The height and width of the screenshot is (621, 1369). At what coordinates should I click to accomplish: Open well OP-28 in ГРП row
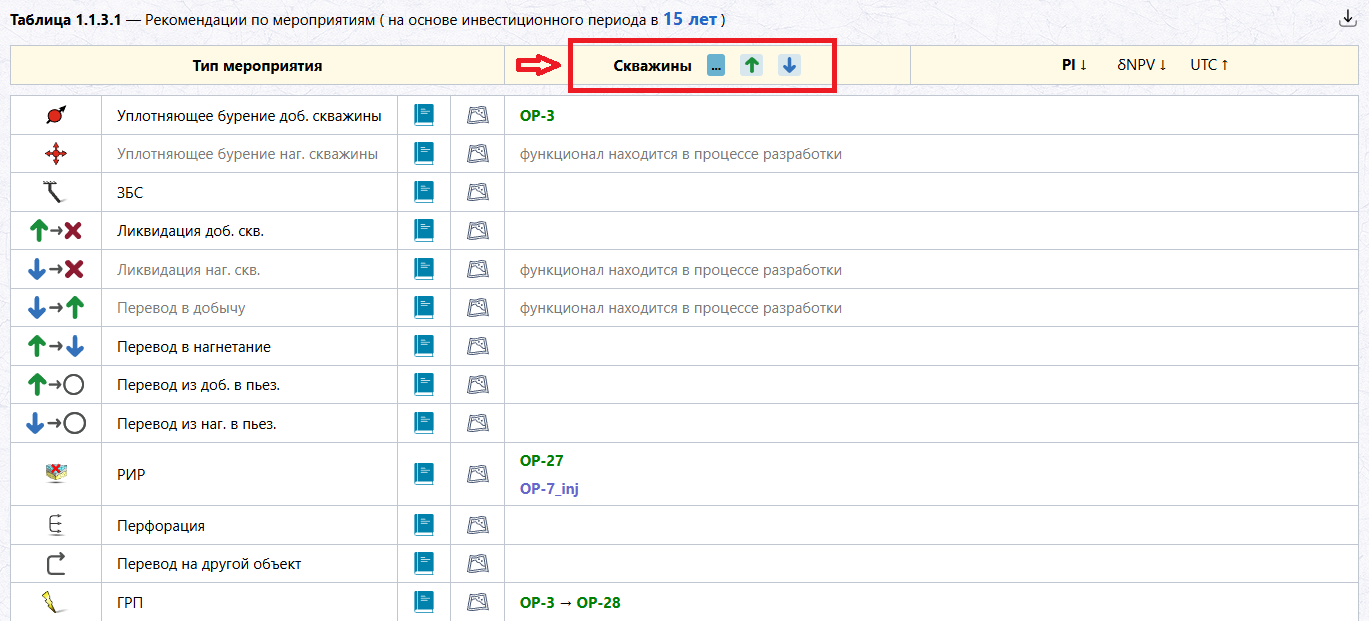point(599,603)
